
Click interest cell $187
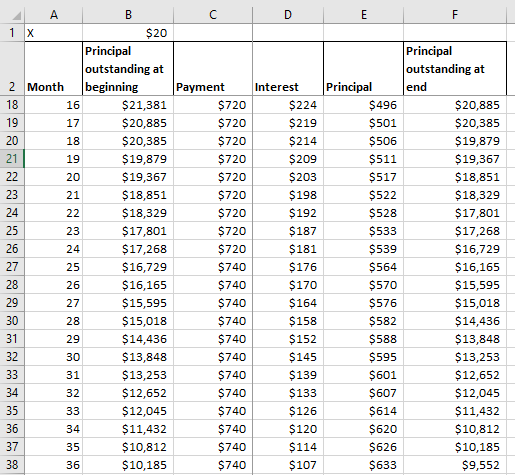[x=288, y=231]
